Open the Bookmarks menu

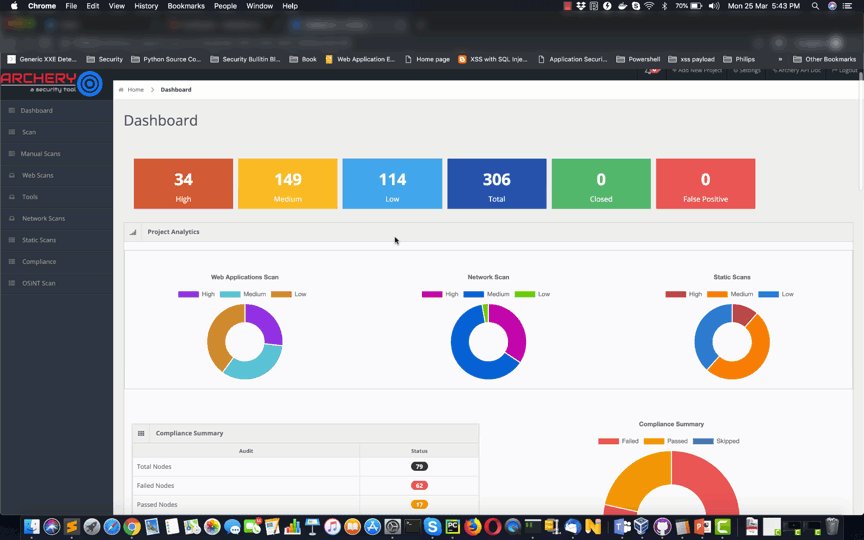[x=186, y=6]
